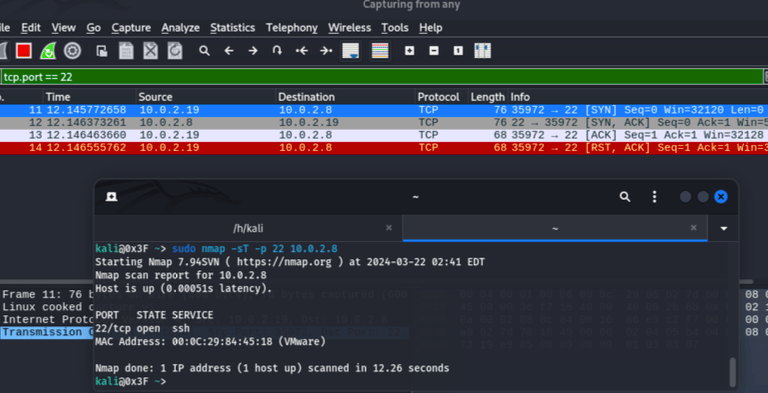Switch to '/h/kali' terminal tab
The width and height of the screenshot is (768, 393).
248,228
